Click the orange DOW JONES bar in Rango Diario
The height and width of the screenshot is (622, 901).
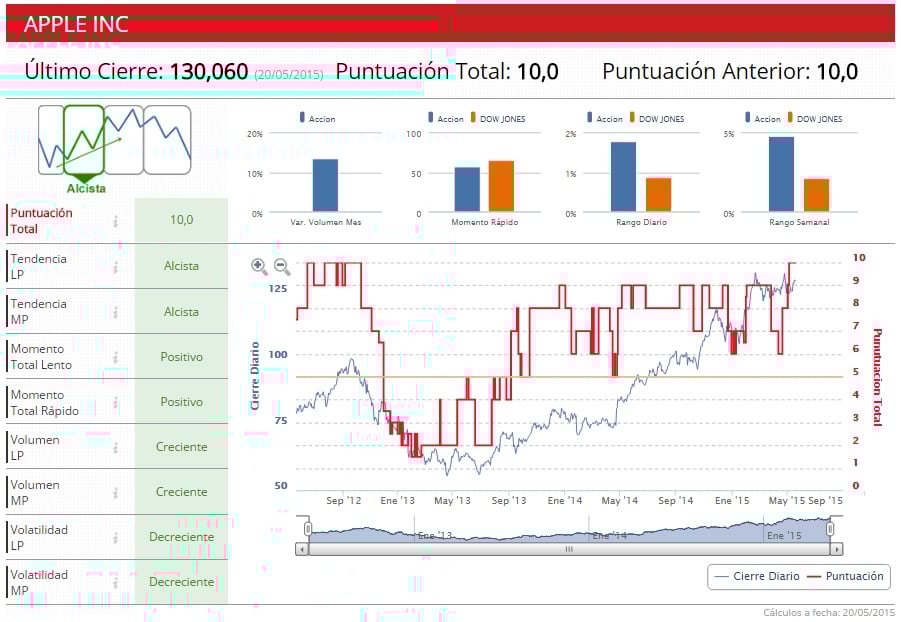pos(659,195)
